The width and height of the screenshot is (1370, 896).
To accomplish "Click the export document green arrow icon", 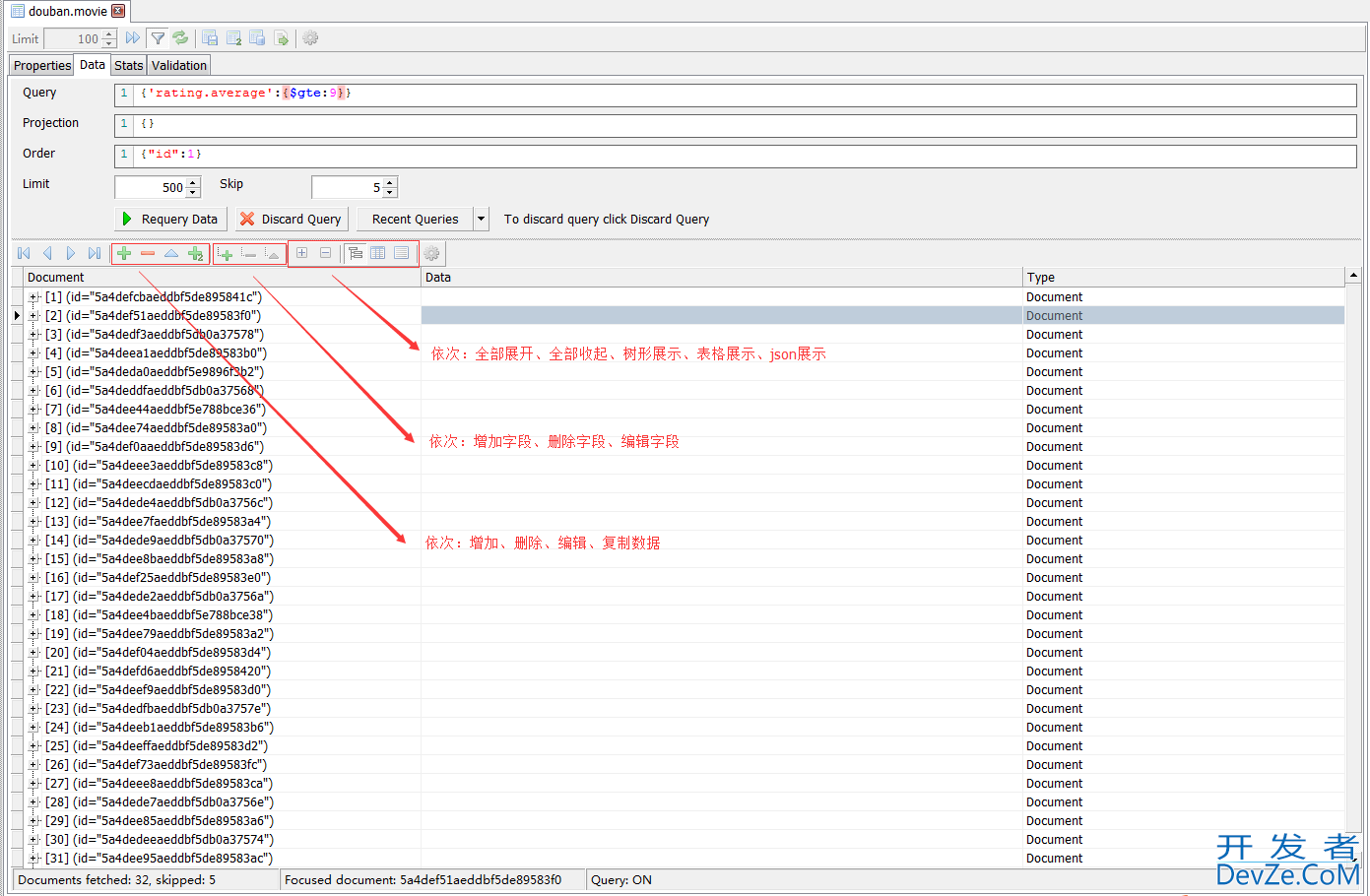I will 282,38.
